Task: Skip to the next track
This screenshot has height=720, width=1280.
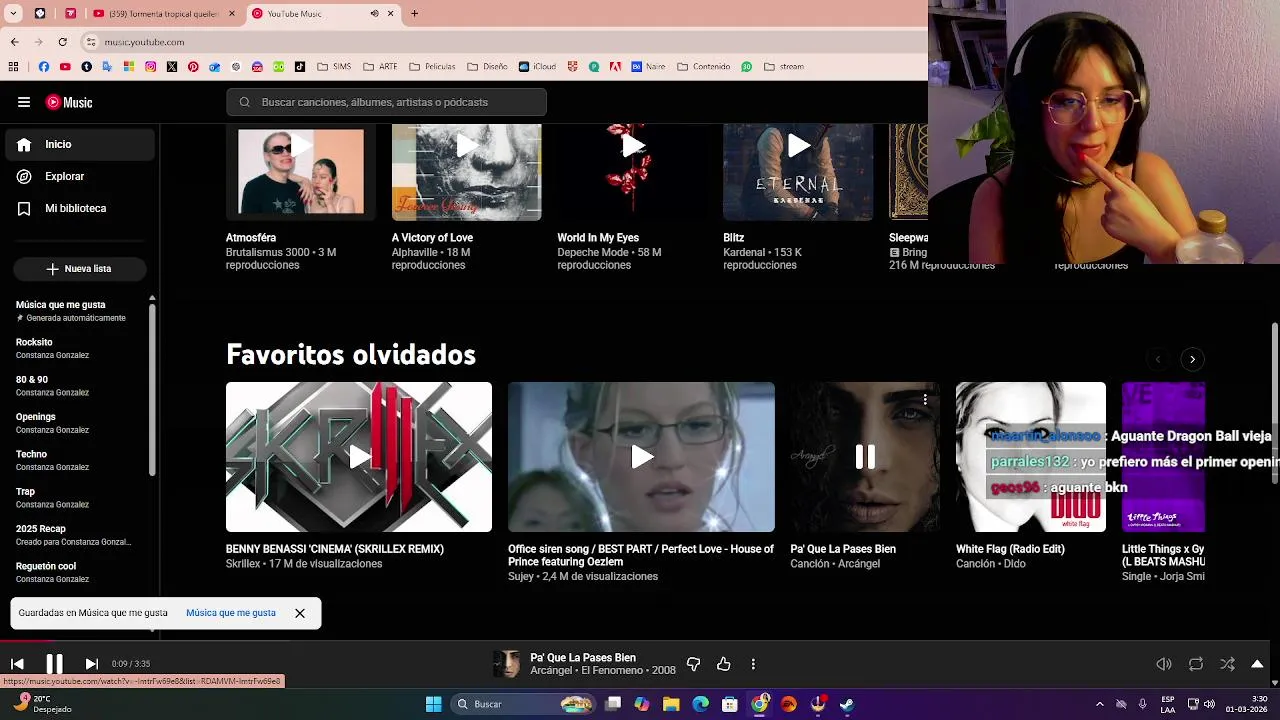Action: pos(91,664)
